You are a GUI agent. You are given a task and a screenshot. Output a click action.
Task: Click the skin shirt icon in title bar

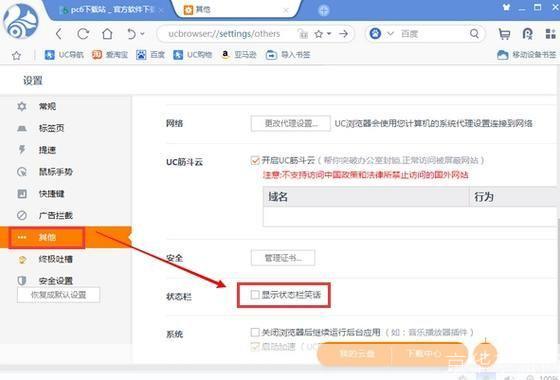pos(506,7)
